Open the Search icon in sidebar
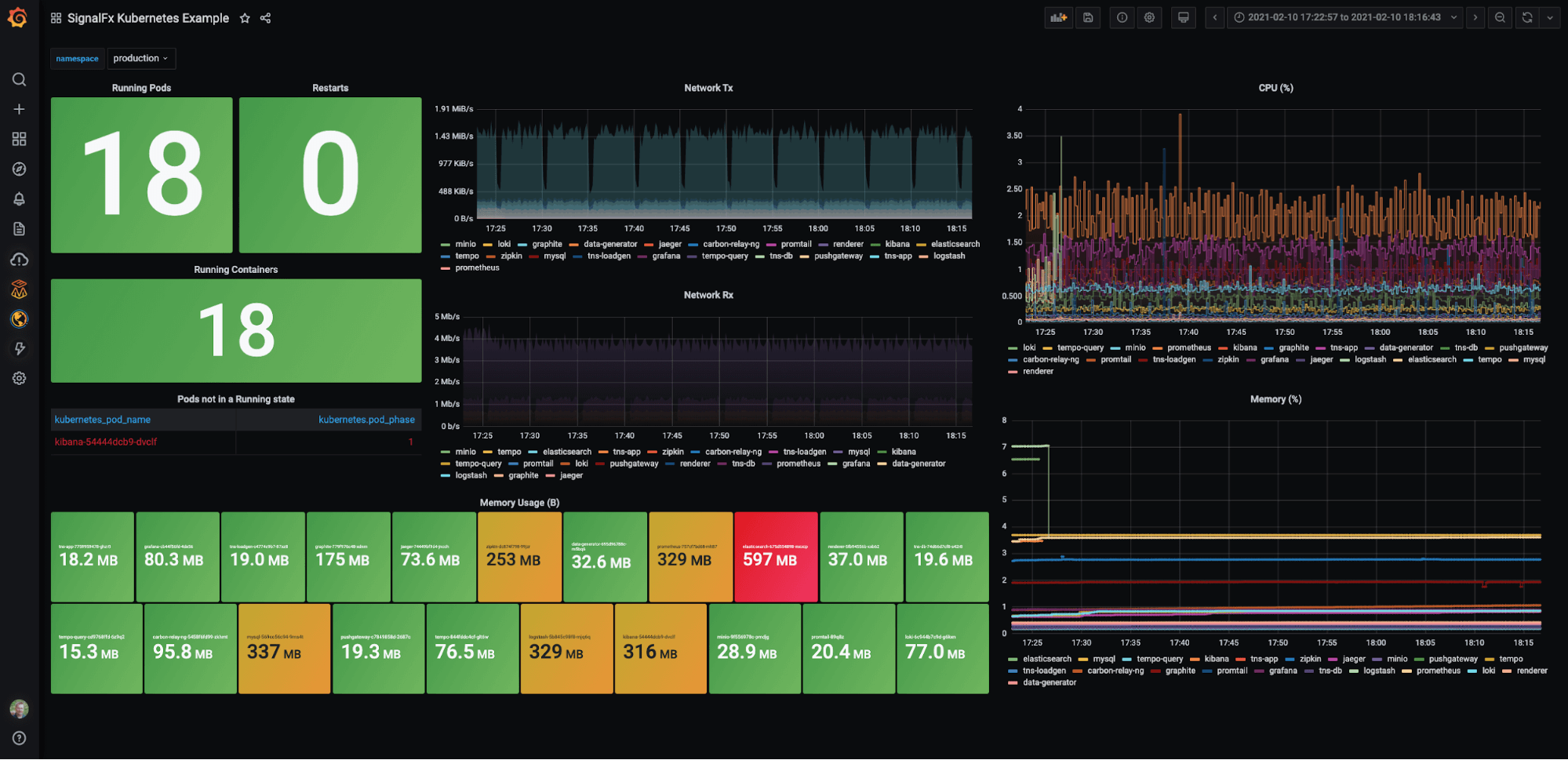This screenshot has height=760, width=1568. point(19,79)
